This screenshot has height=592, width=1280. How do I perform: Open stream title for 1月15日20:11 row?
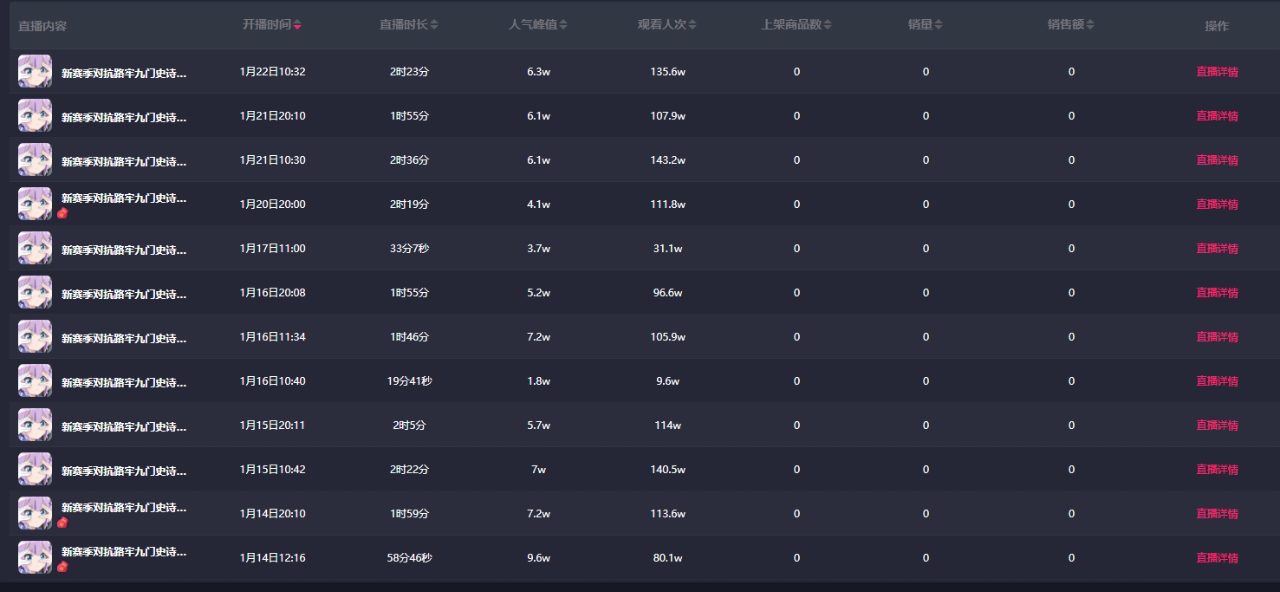(x=124, y=427)
